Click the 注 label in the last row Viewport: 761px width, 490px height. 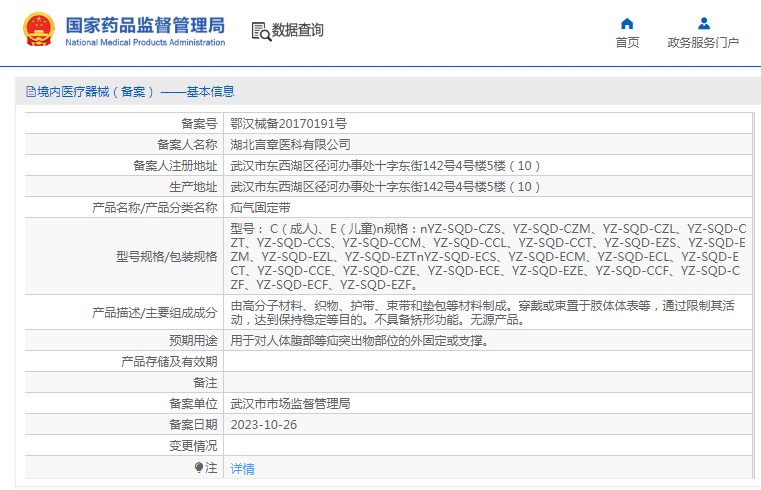point(211,468)
